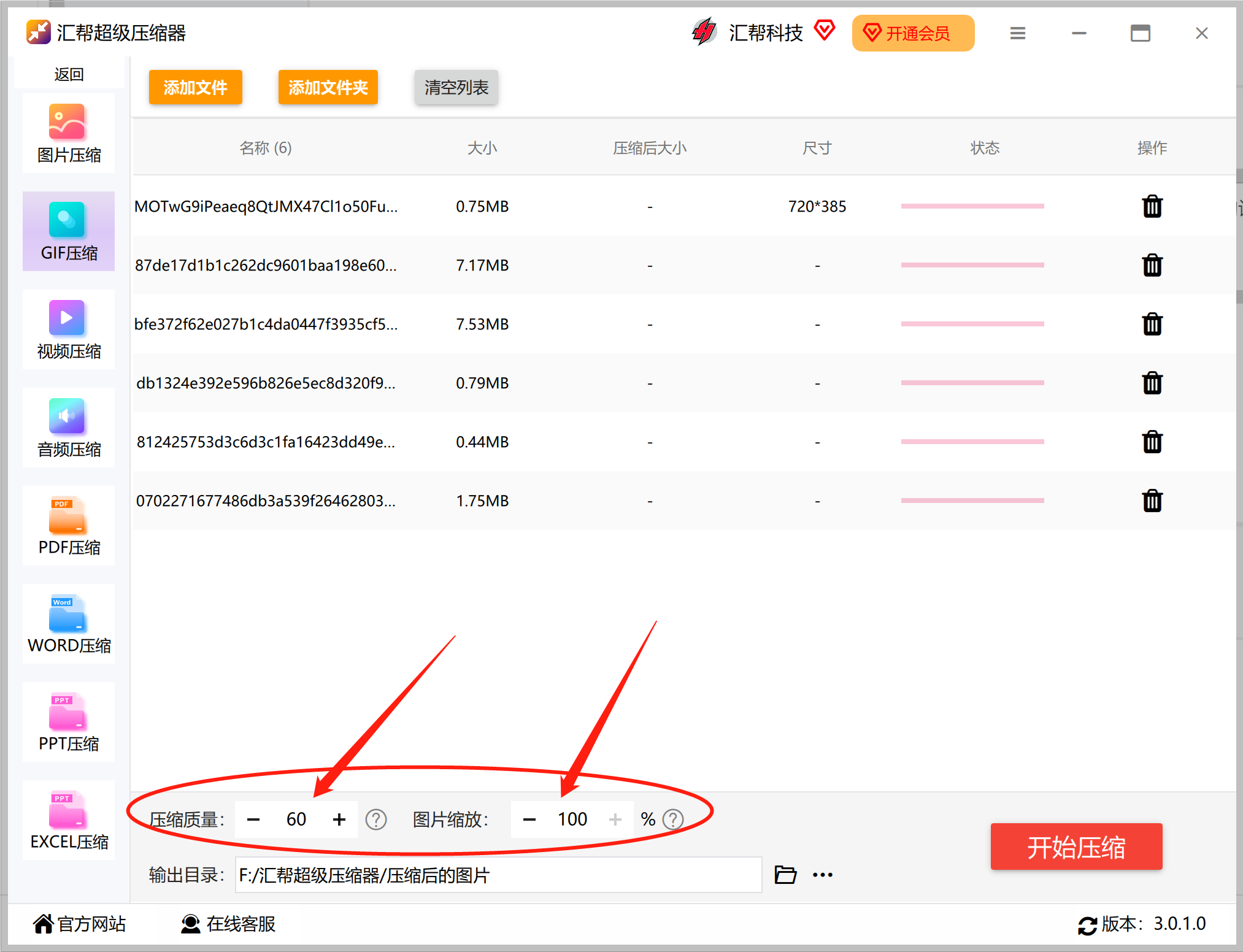Show help for 图片缩放 setting
This screenshot has height=952, width=1243.
point(673,819)
